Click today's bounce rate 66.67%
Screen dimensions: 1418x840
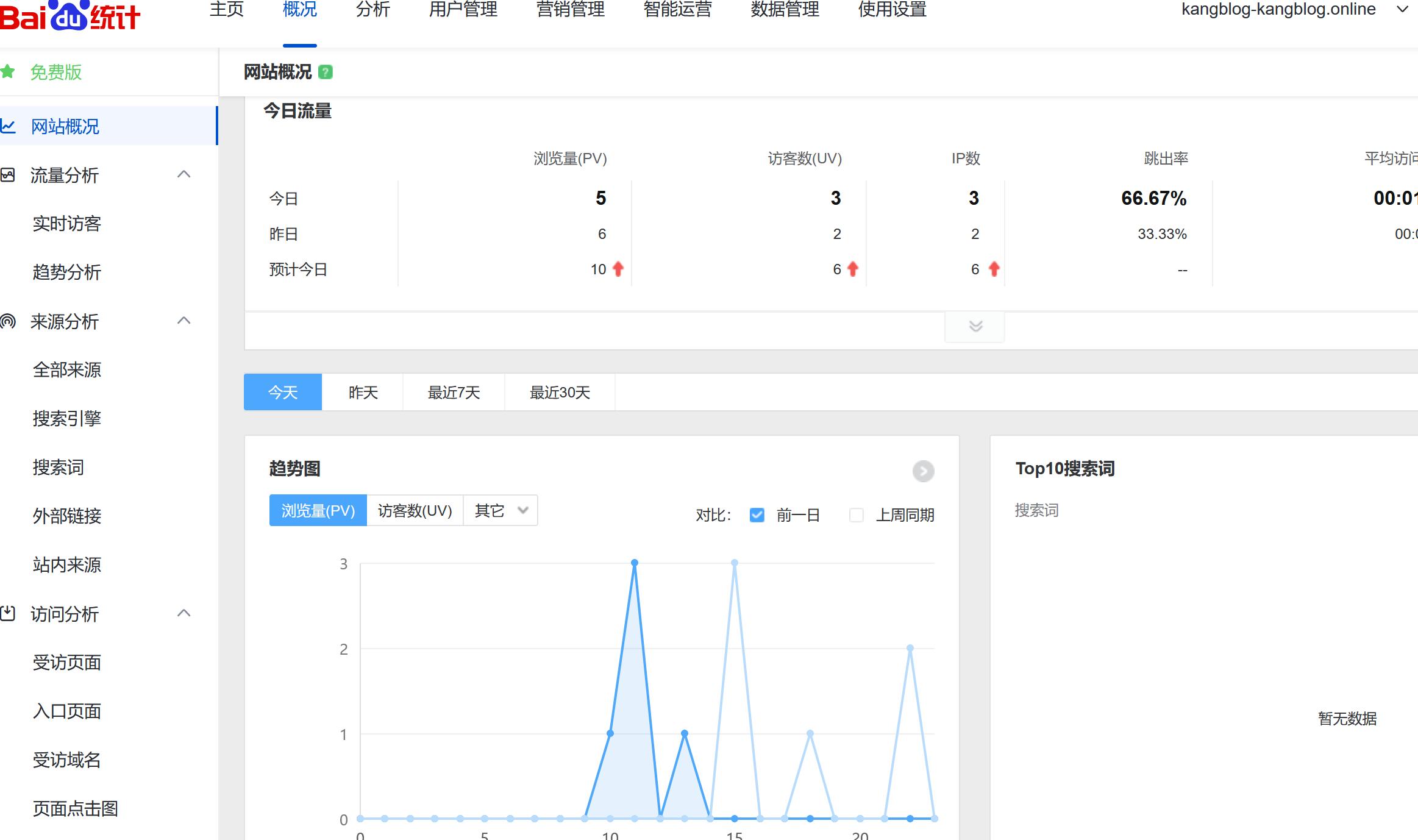click(x=1154, y=198)
